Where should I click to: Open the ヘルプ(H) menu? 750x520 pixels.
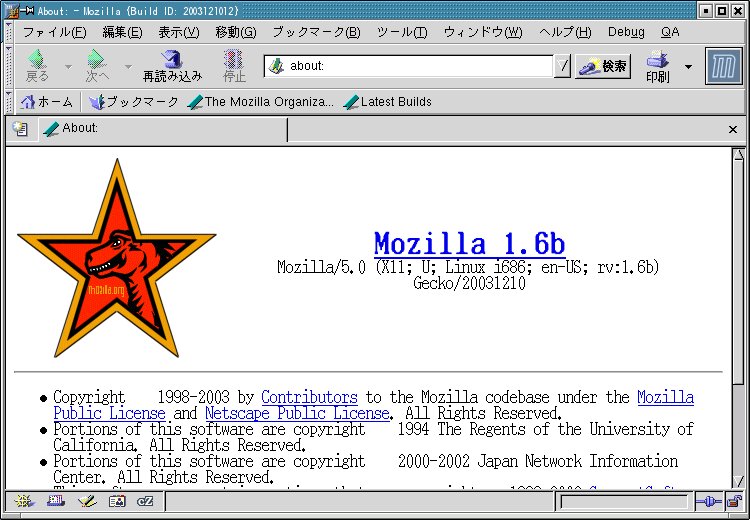point(565,33)
